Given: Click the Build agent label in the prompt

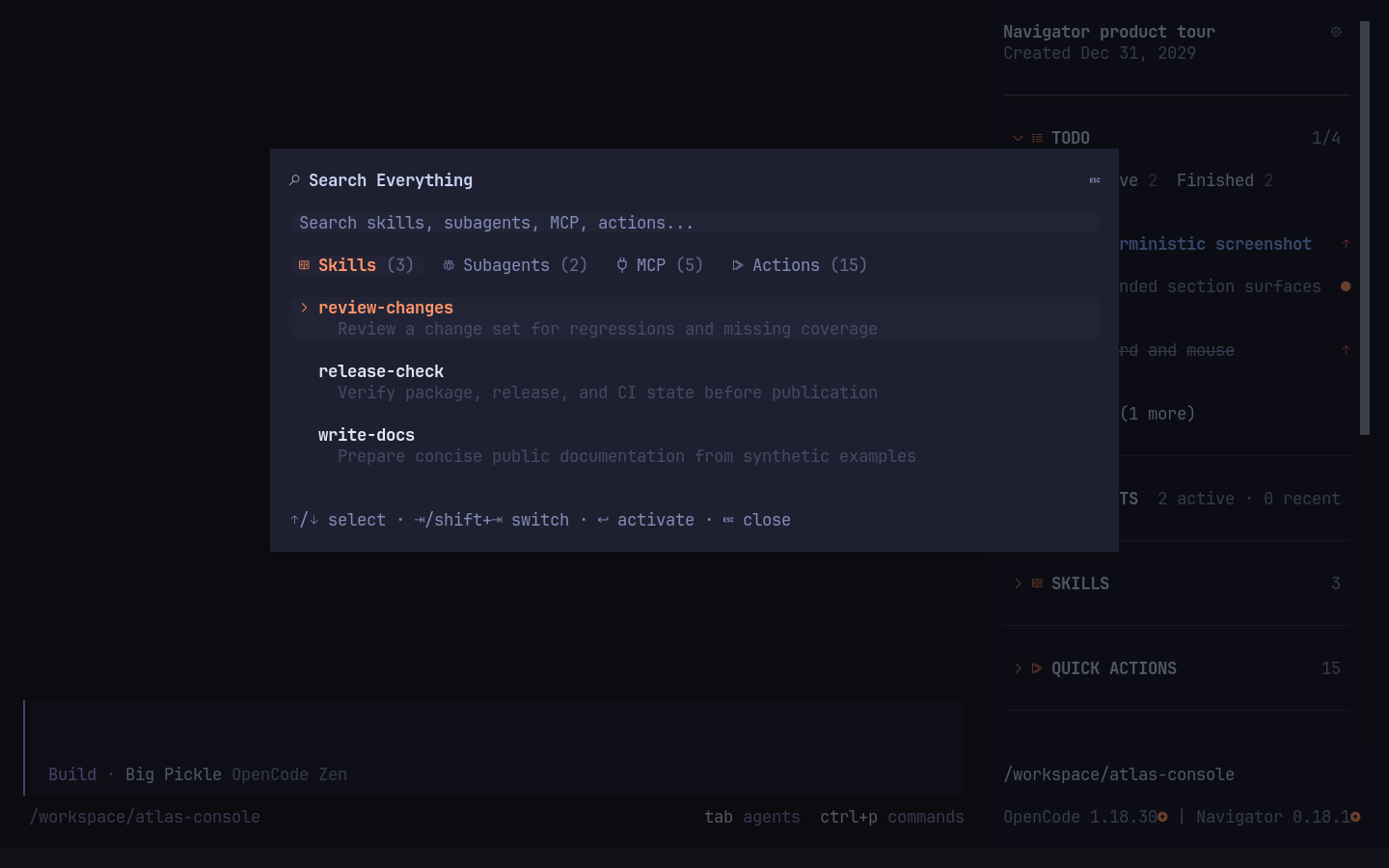Looking at the screenshot, I should [x=72, y=774].
